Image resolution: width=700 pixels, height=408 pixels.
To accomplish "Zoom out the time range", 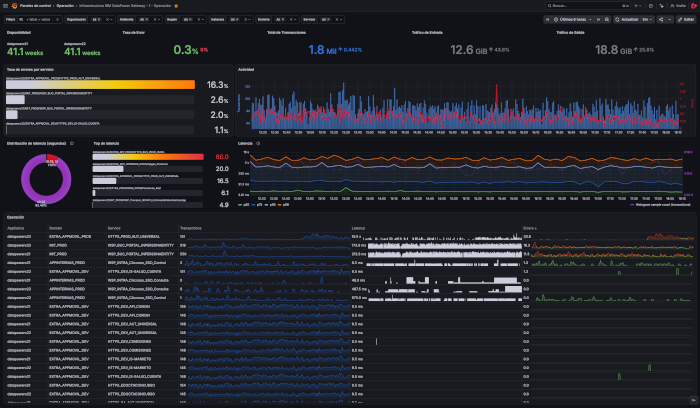I will [x=607, y=20].
